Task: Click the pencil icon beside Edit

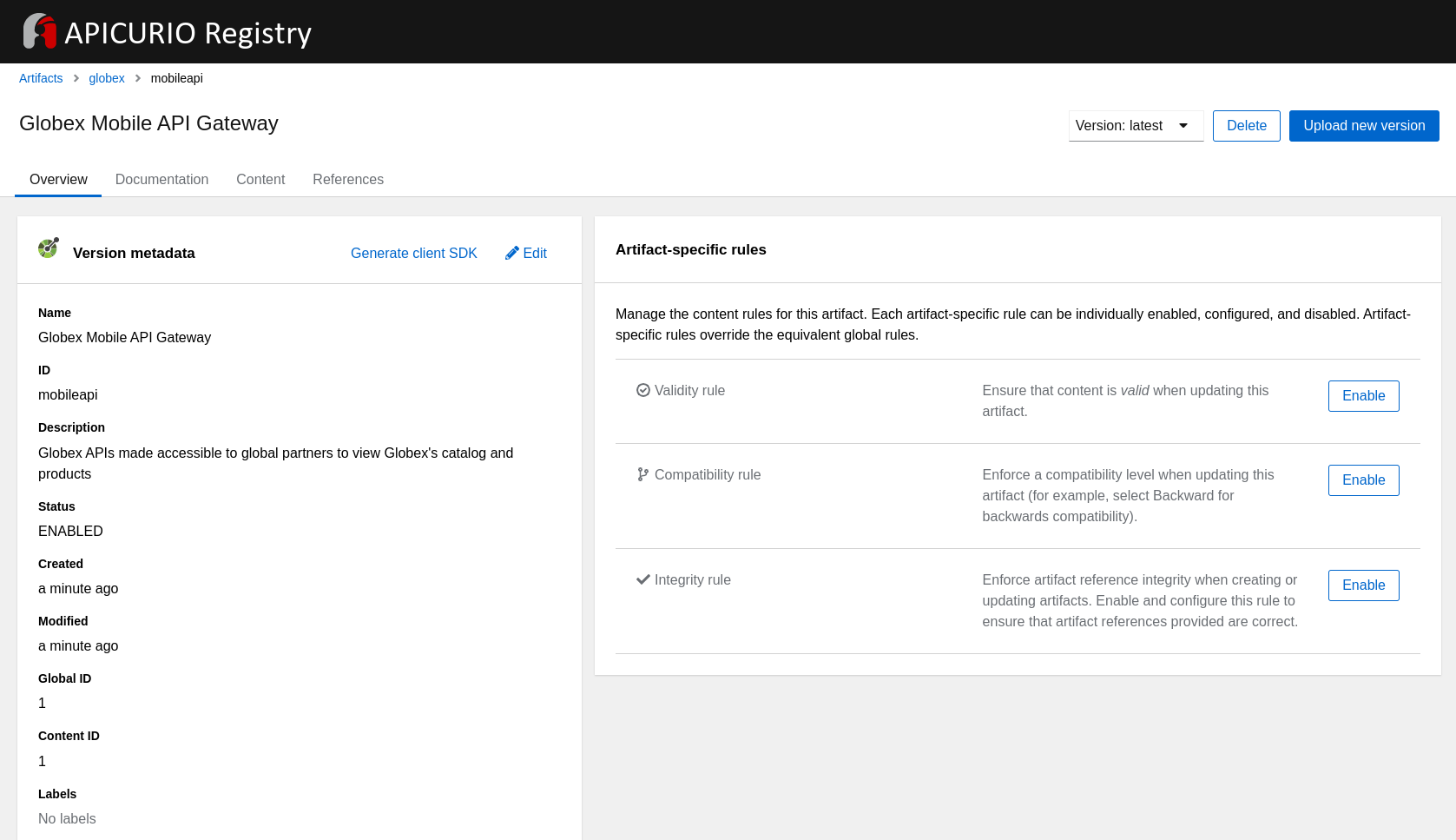Action: [512, 253]
